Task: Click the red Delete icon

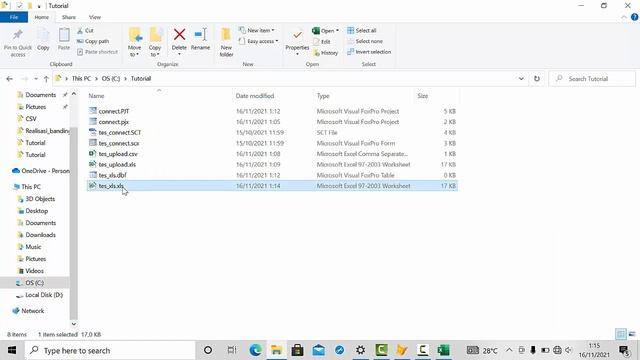Action: (x=179, y=35)
